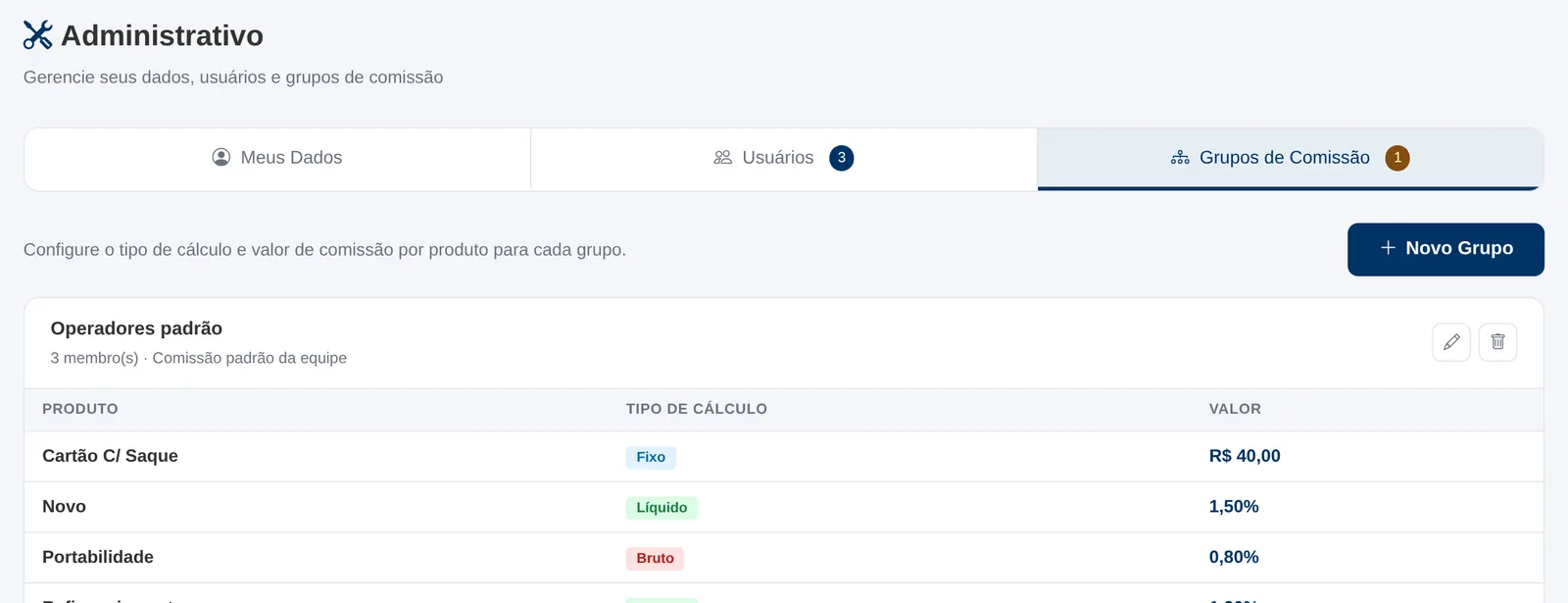Select the Novo product row

click(x=784, y=508)
